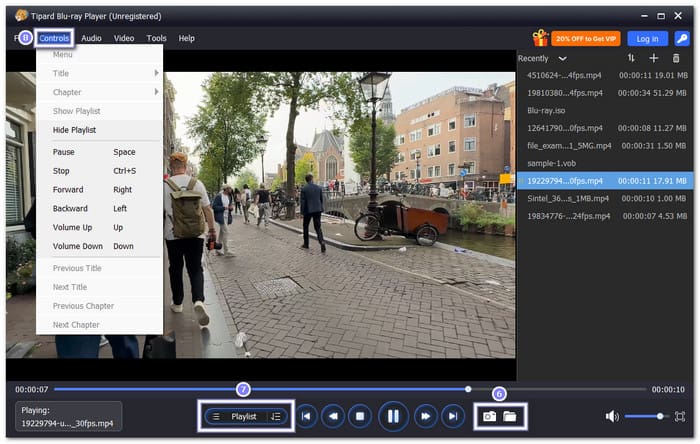Click the gift box promo icon
Screen dimensions: 700x444
click(x=540, y=38)
